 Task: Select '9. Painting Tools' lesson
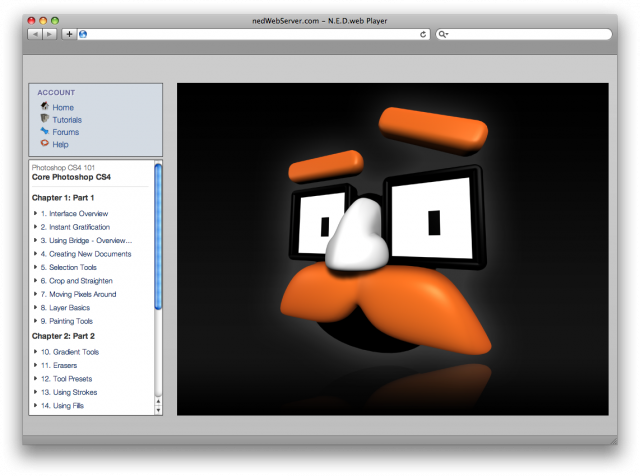point(67,321)
